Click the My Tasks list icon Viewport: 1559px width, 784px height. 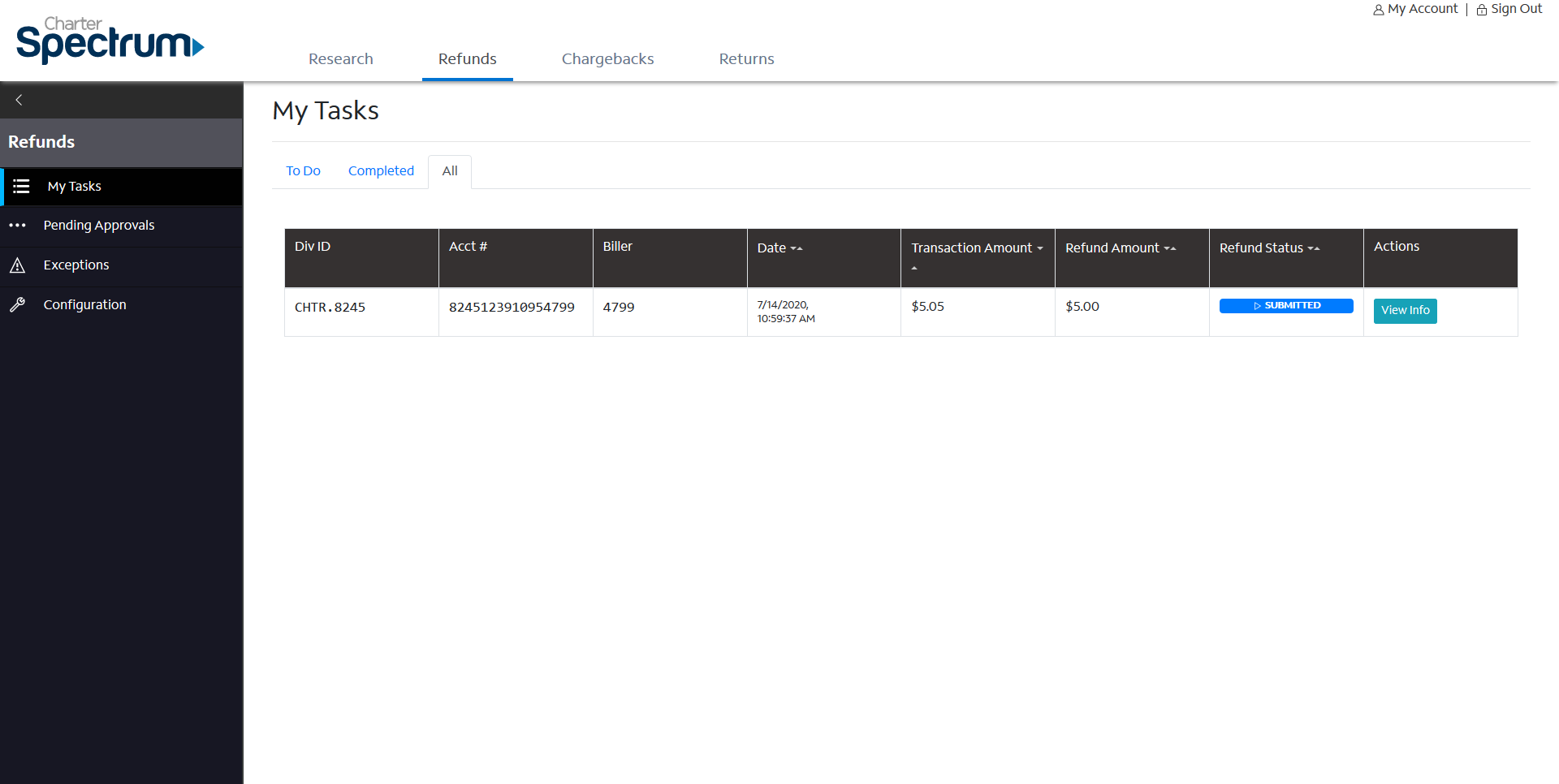[x=21, y=187]
